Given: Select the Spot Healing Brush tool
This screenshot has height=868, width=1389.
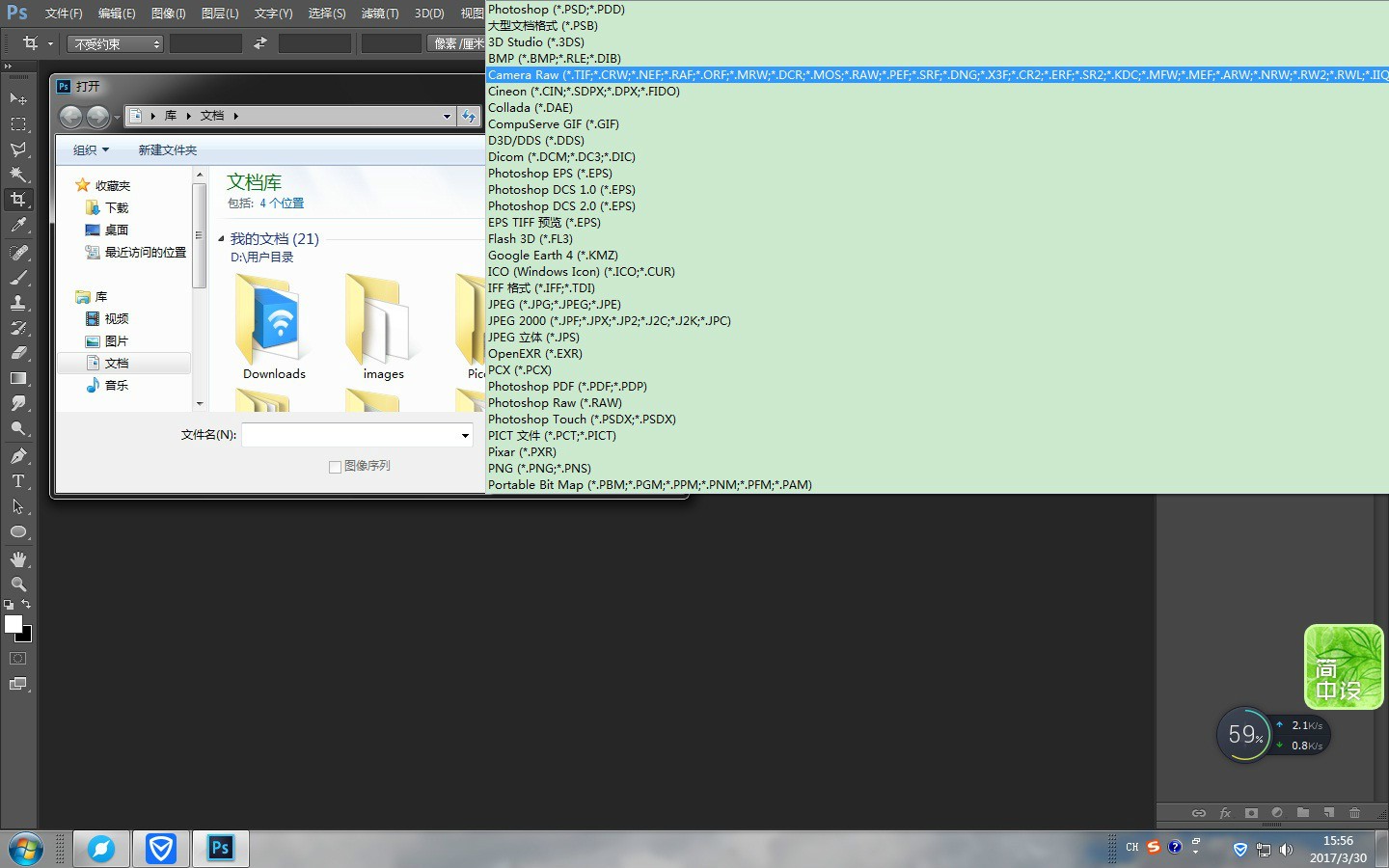Looking at the screenshot, I should [x=18, y=253].
